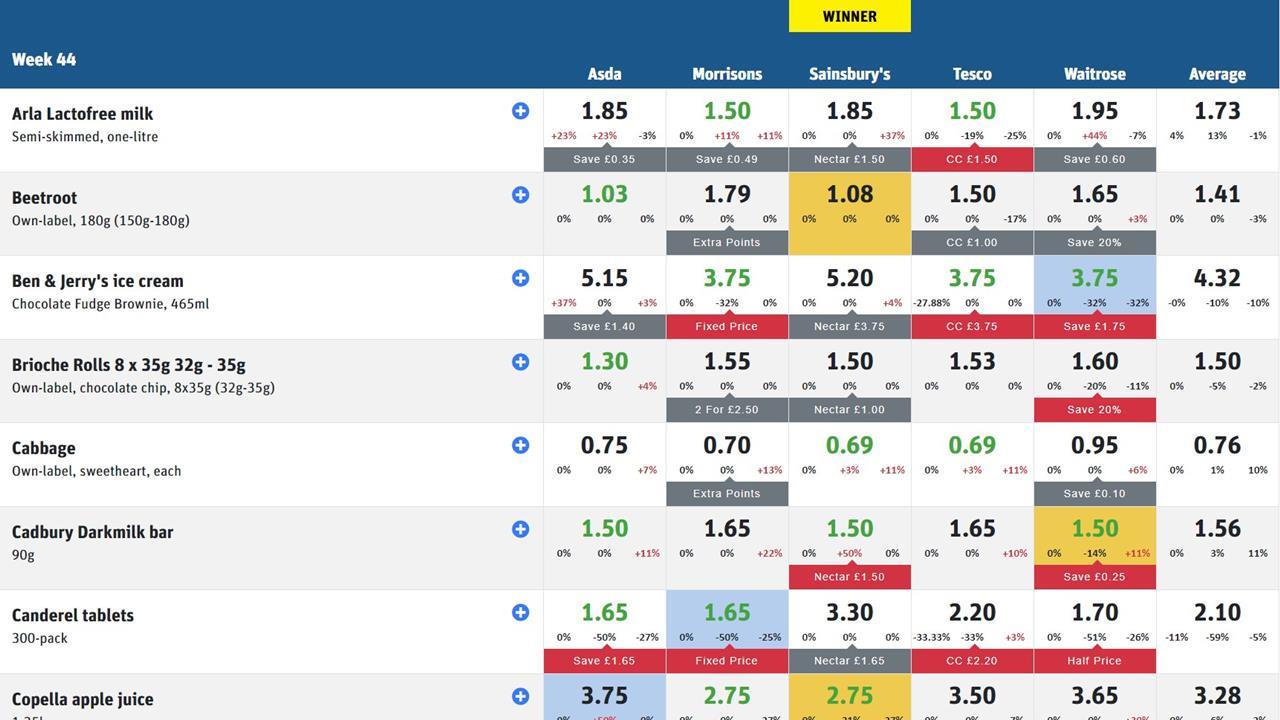Click the plus icon beside Beetroot
This screenshot has height=720, width=1280.
(x=520, y=195)
